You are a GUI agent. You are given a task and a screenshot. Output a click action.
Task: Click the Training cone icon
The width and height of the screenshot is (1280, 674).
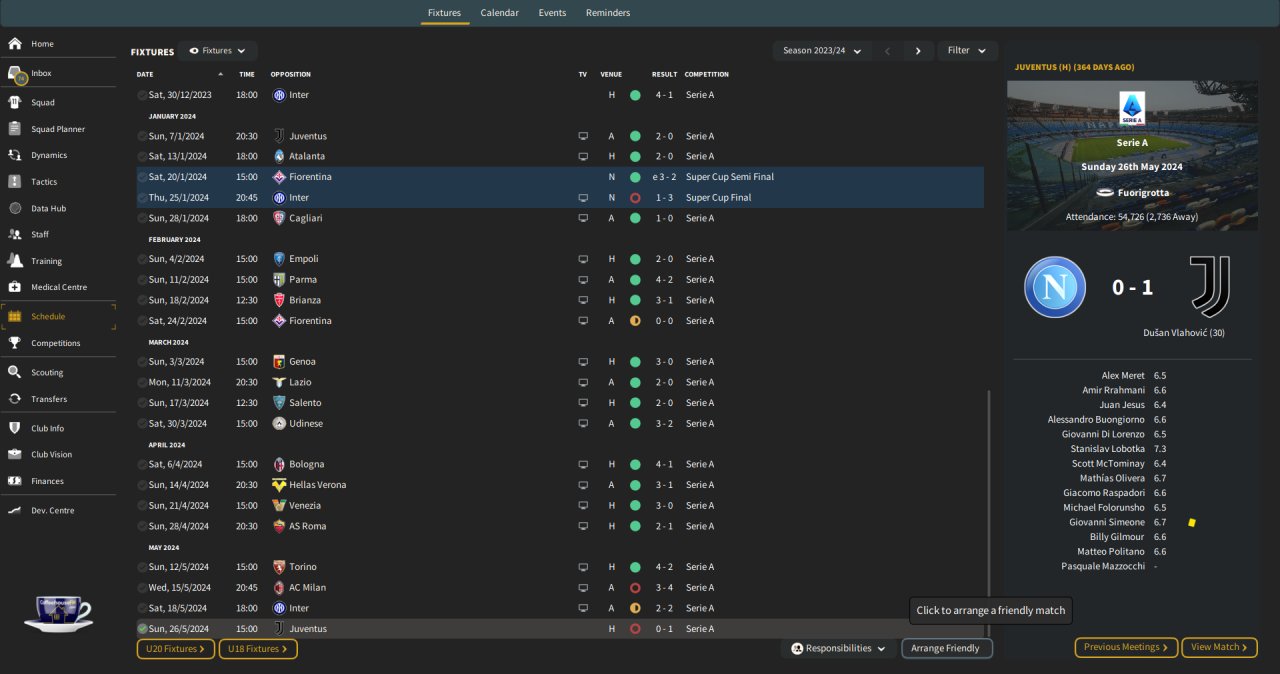point(15,261)
